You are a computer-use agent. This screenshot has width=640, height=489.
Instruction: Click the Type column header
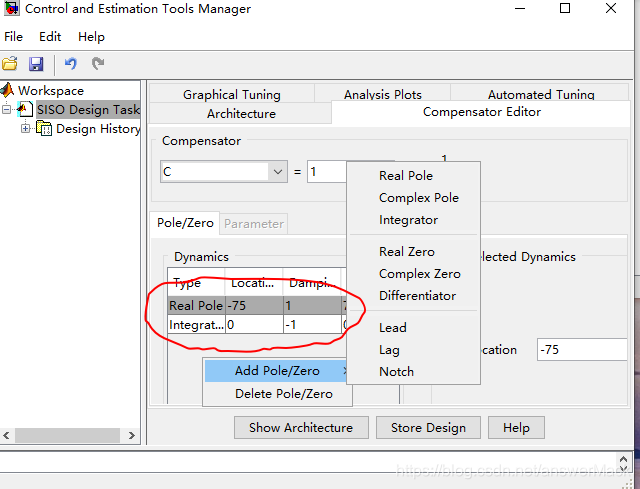tap(196, 282)
